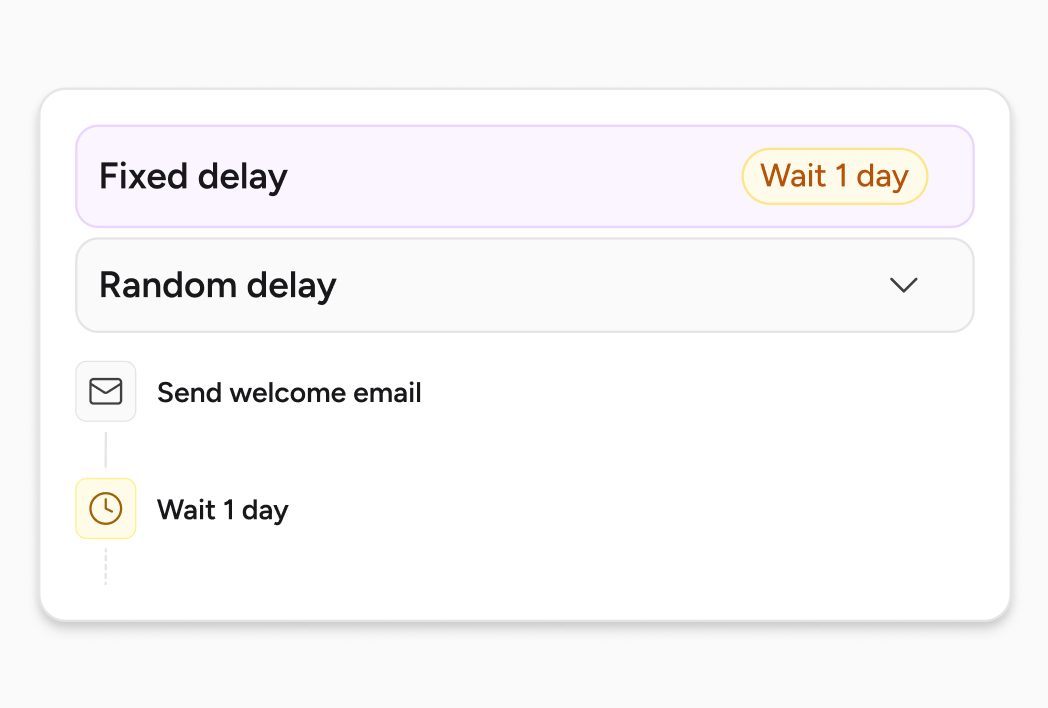Viewport: 1048px width, 708px height.
Task: Select the Fixed delay header
Action: point(193,176)
